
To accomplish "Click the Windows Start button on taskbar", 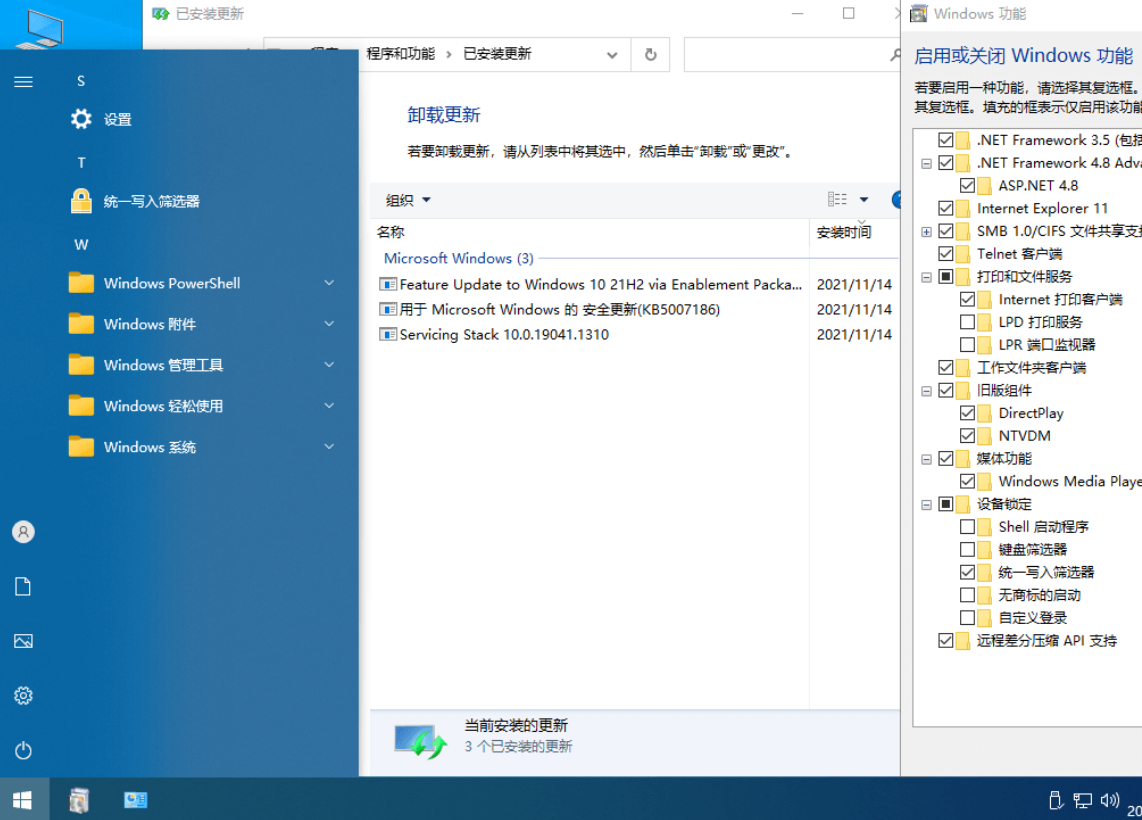I will (23, 800).
